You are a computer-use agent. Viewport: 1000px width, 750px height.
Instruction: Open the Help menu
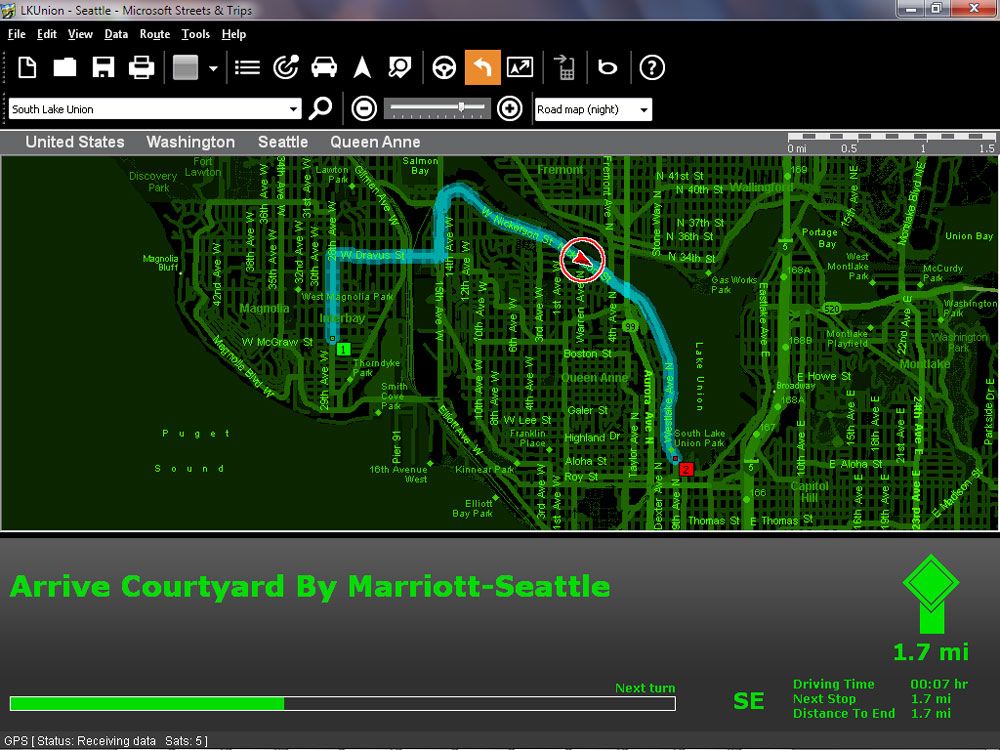click(x=233, y=34)
